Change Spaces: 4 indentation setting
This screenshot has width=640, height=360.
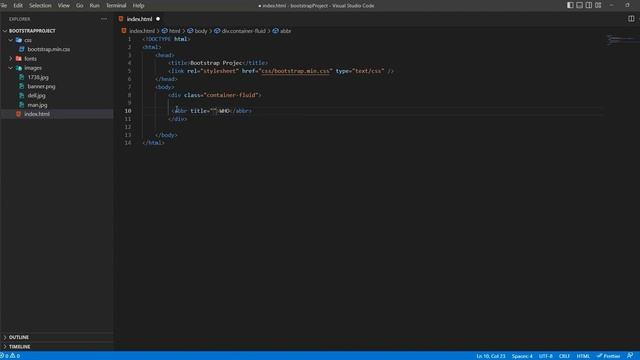(x=522, y=356)
